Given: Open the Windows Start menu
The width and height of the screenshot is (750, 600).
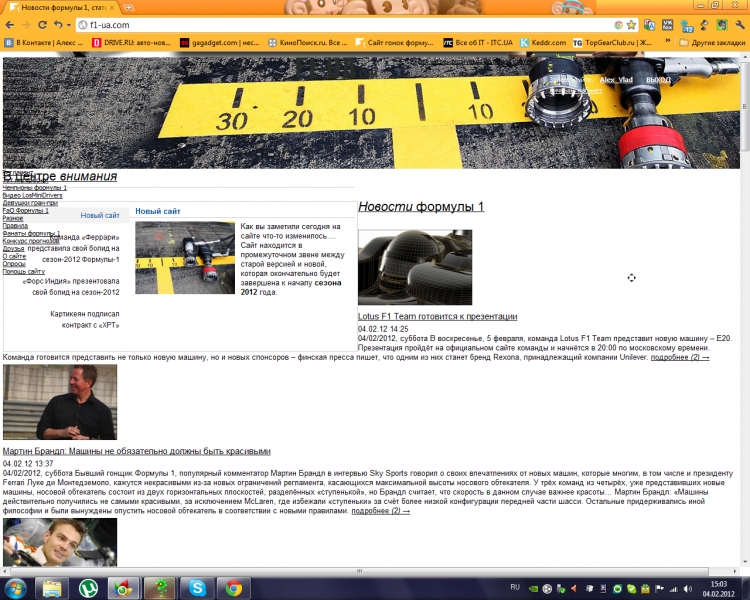Looking at the screenshot, I should [15, 588].
